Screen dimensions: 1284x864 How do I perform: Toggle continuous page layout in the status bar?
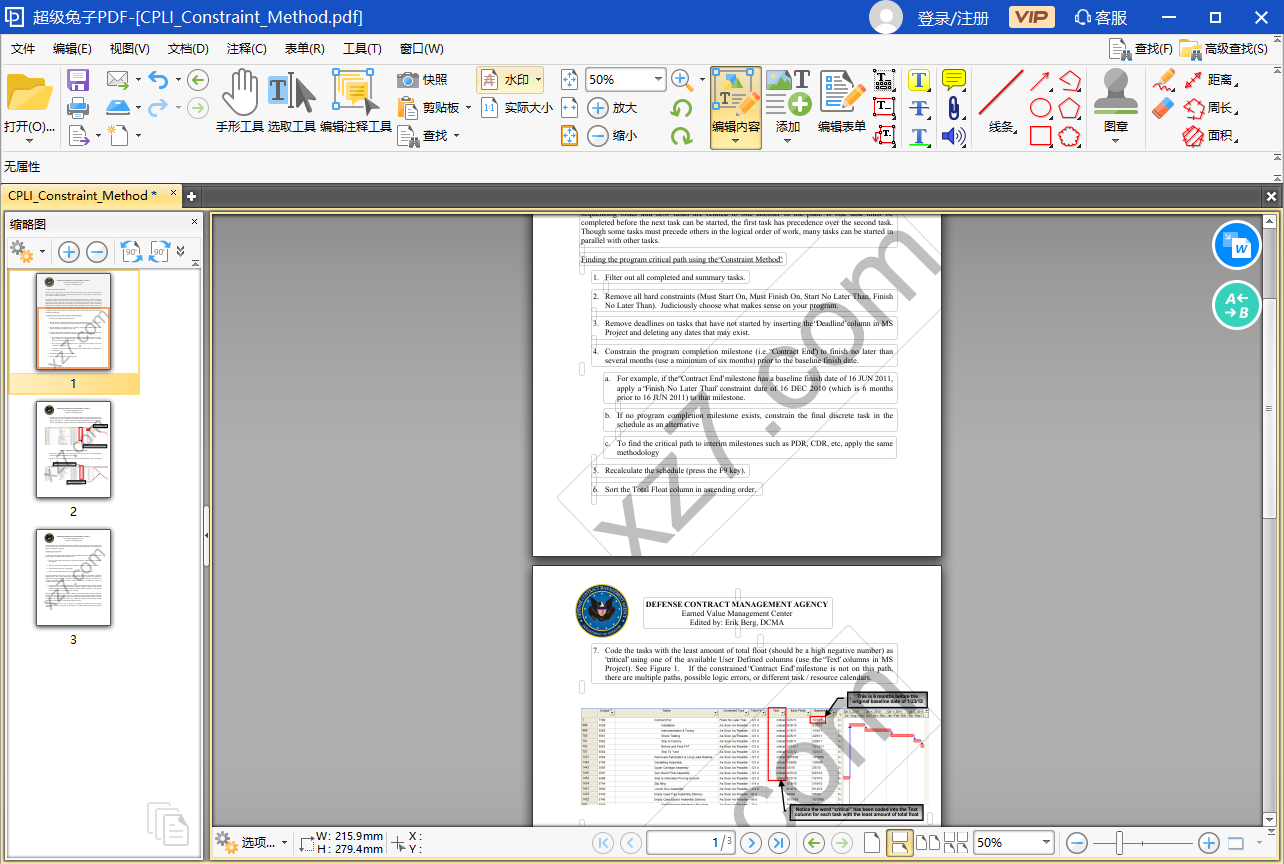[900, 843]
